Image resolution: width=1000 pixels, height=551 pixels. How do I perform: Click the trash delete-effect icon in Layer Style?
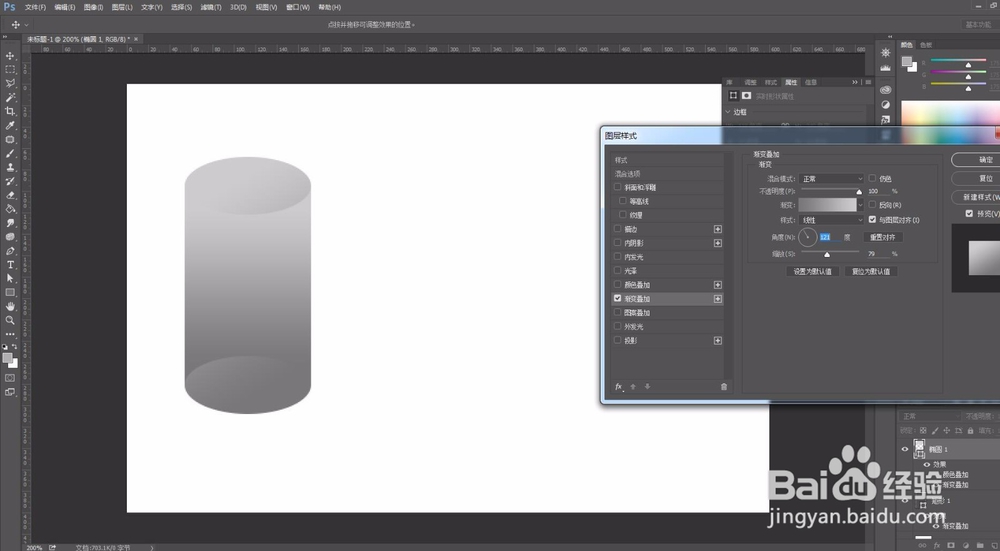(x=724, y=386)
